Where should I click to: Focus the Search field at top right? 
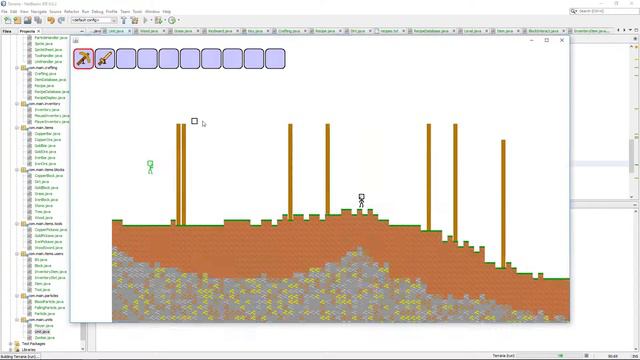(x=606, y=11)
